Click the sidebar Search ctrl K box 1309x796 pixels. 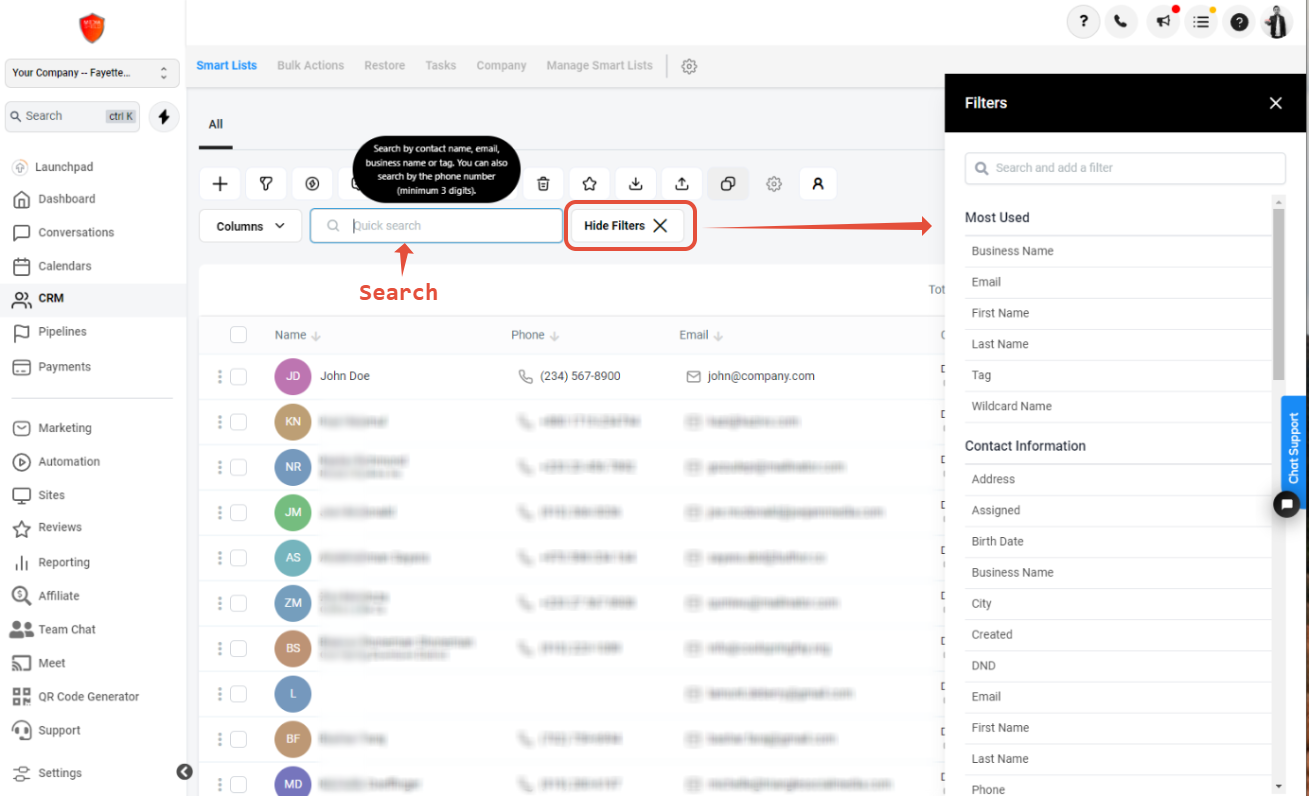[73, 117]
